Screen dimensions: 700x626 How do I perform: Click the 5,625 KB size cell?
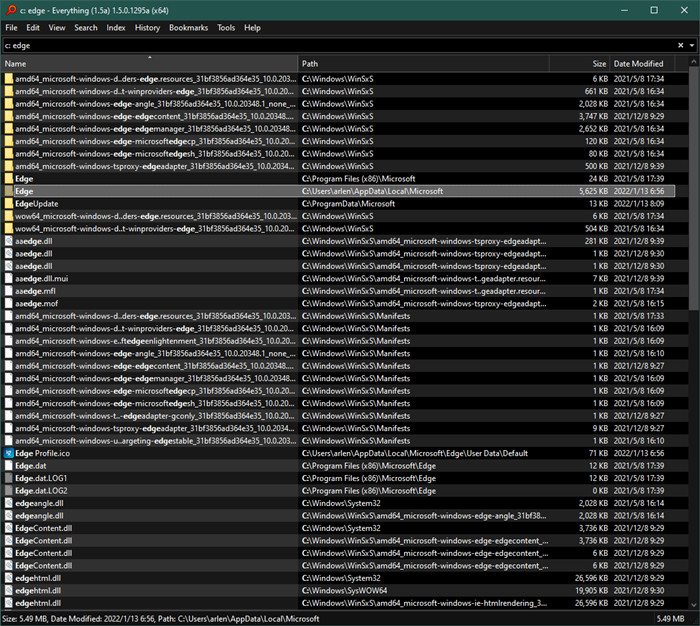(x=593, y=191)
